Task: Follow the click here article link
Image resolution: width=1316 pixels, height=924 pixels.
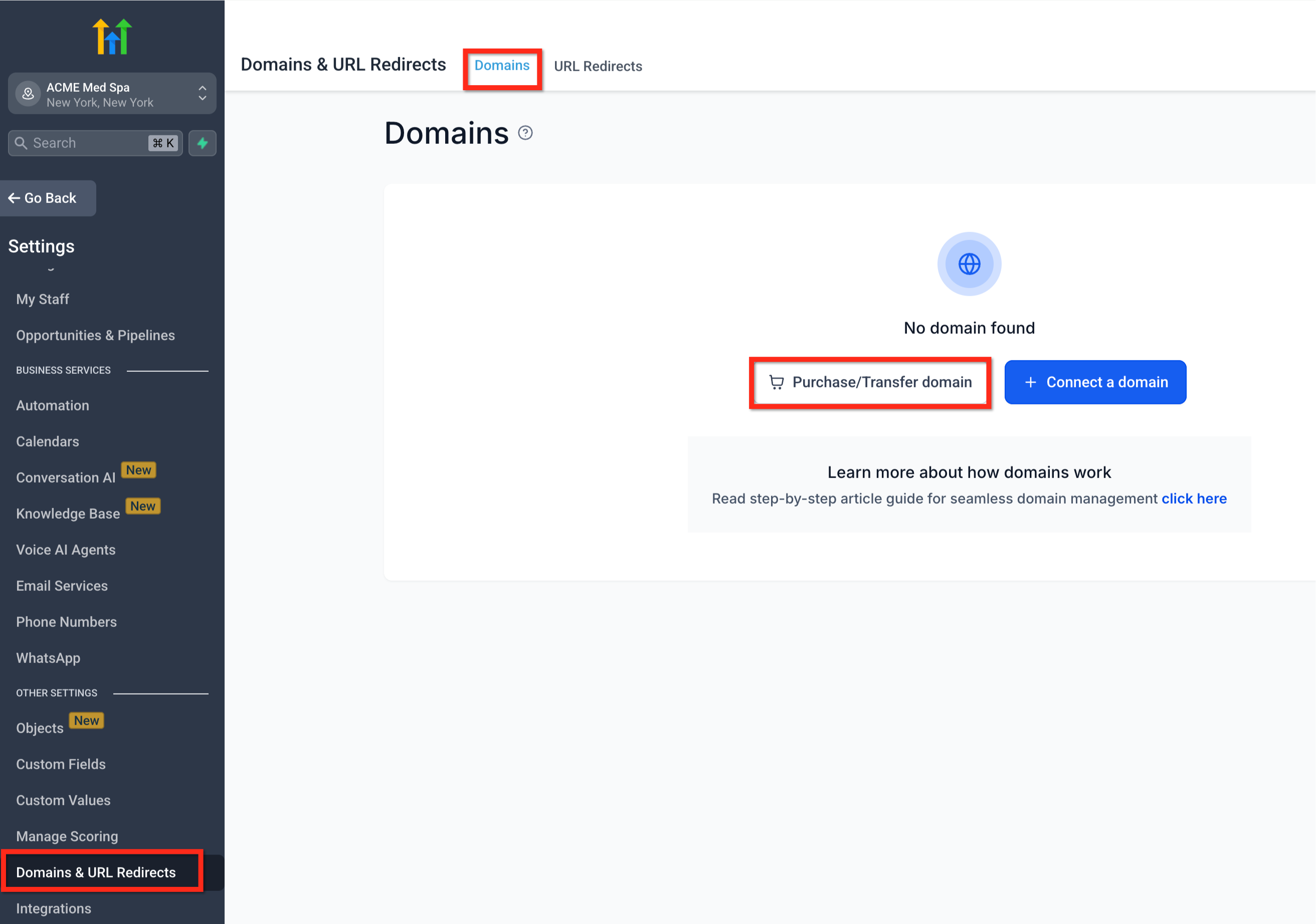Action: point(1193,499)
